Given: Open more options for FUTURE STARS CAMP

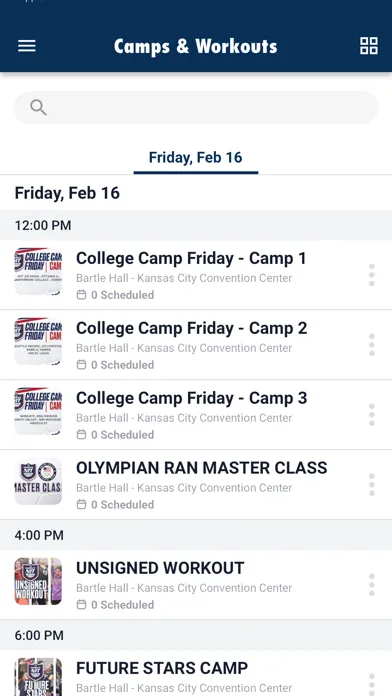Looking at the screenshot, I should (372, 684).
